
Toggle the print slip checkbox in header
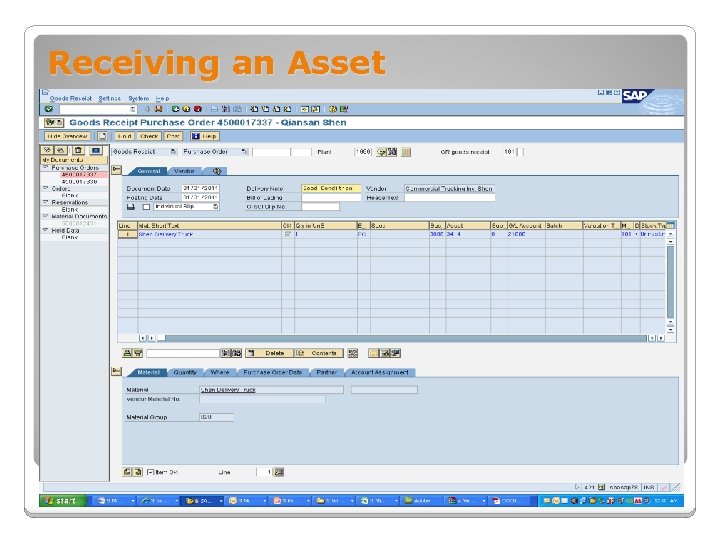pyautogui.click(x=146, y=207)
